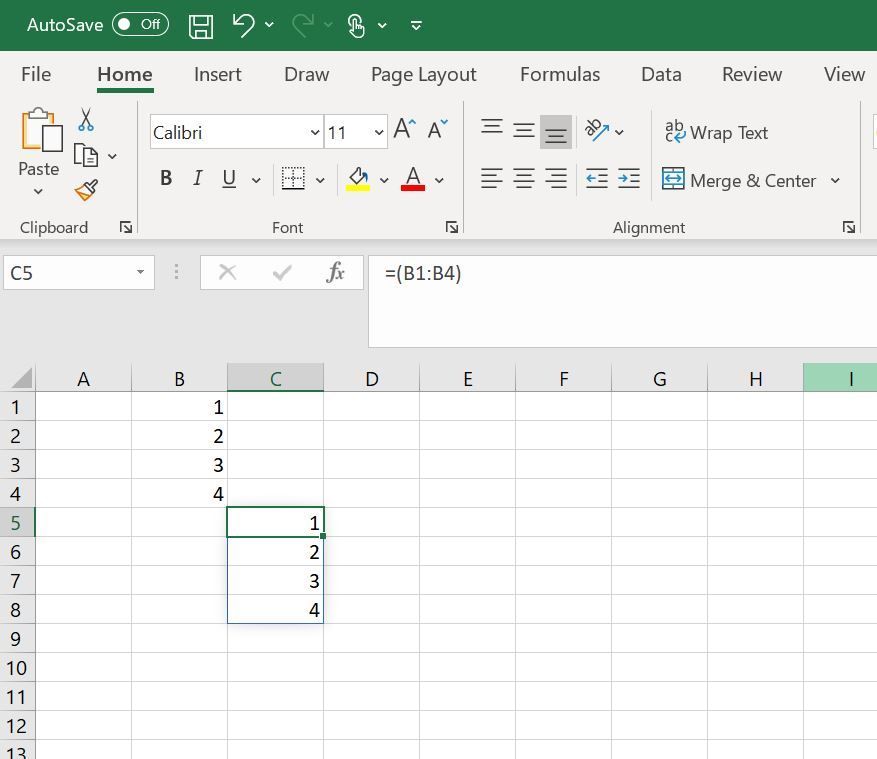Switch to the Insert tab
This screenshot has height=759, width=877.
pos(218,74)
